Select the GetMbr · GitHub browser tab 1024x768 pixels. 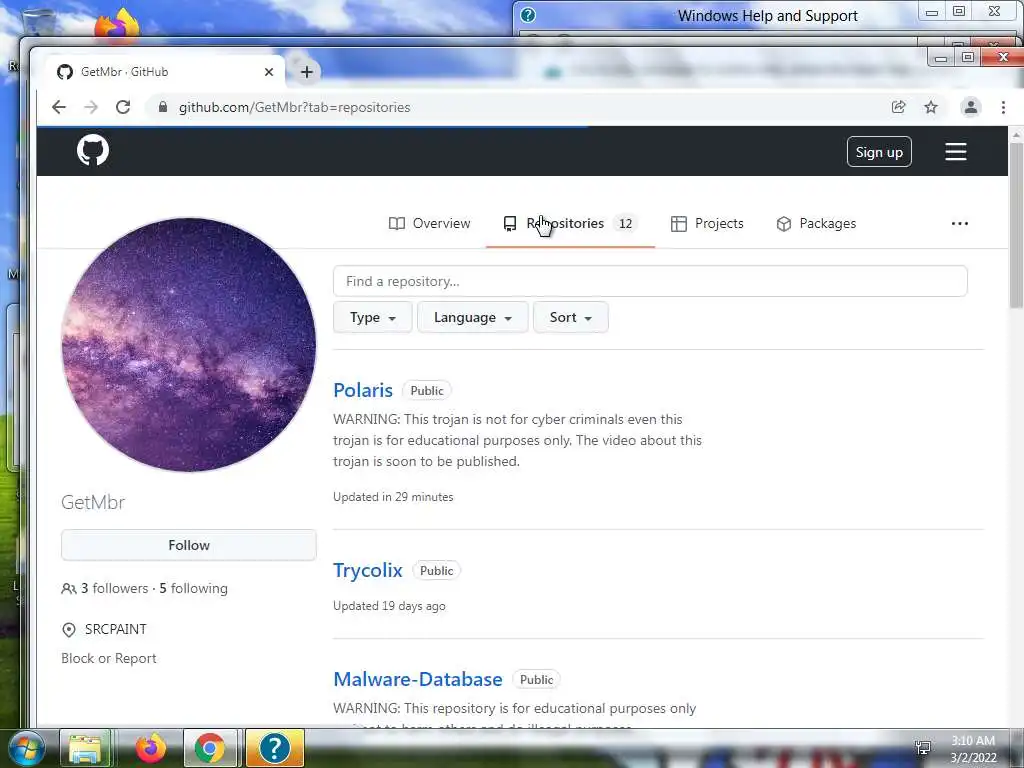pos(165,72)
